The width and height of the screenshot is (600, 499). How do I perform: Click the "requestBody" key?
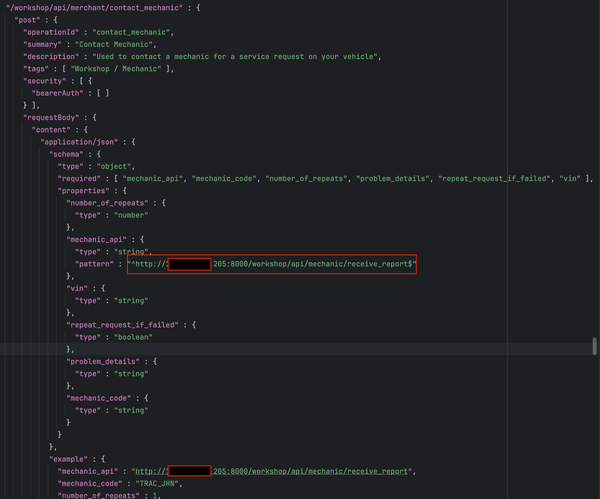51,117
